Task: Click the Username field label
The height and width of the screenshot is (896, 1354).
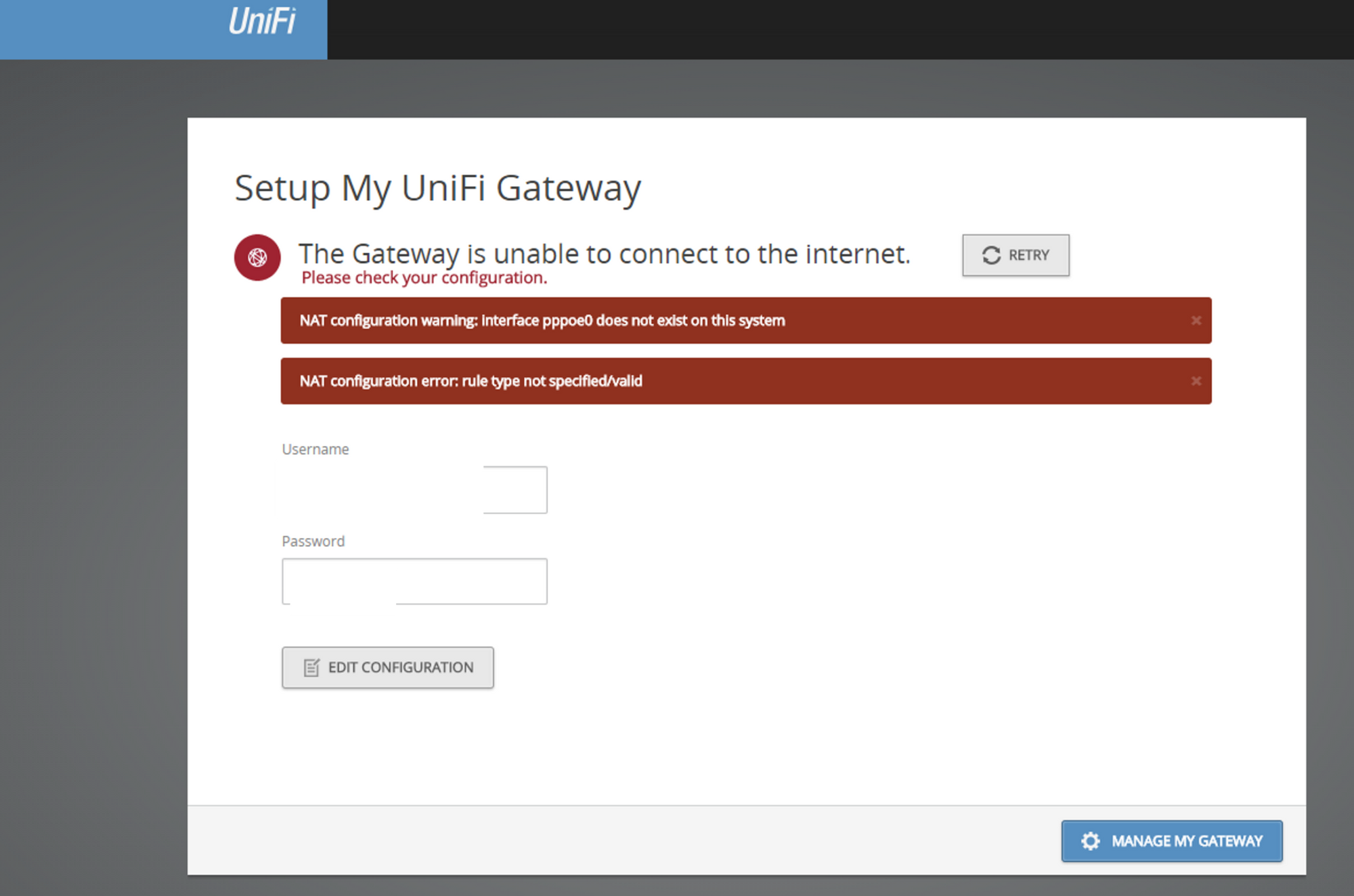Action: [315, 449]
